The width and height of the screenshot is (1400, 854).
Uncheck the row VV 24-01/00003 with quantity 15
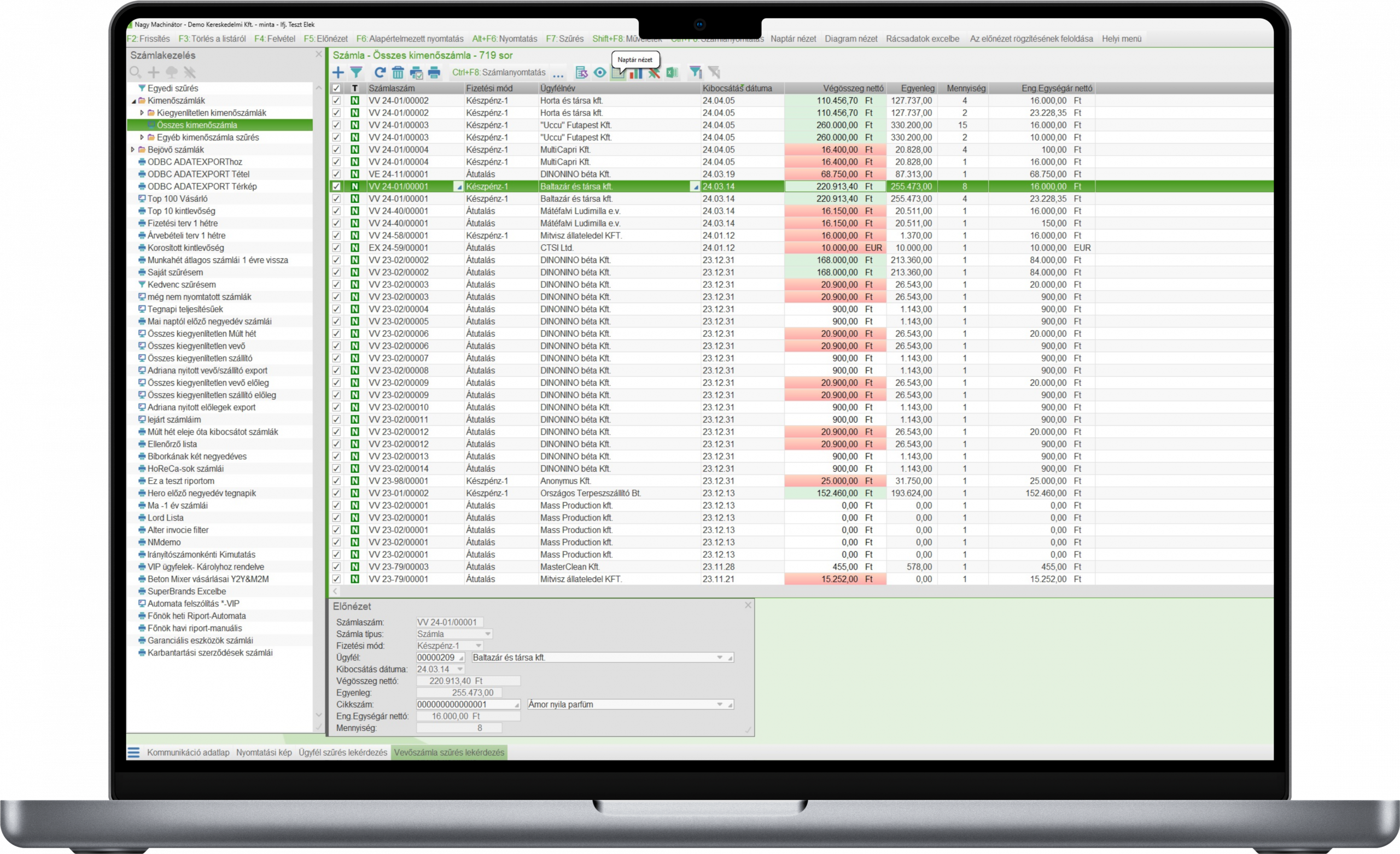coord(336,125)
